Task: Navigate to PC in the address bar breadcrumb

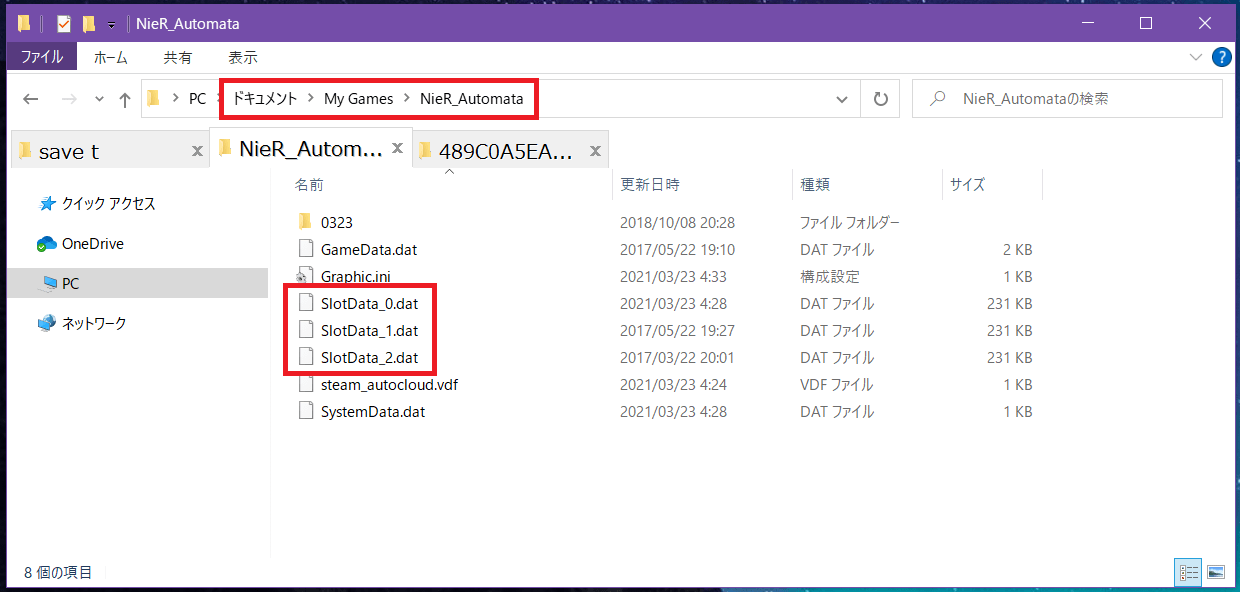Action: point(197,99)
